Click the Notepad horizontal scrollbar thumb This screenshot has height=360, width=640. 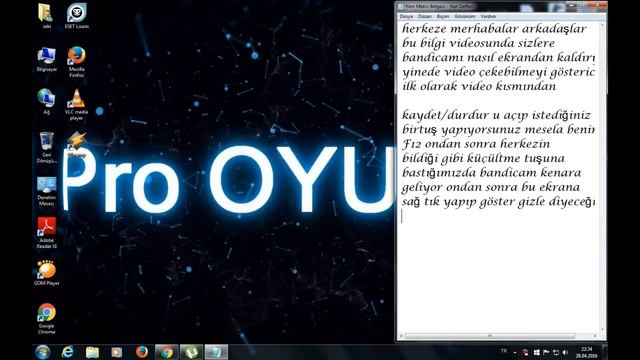coord(490,336)
